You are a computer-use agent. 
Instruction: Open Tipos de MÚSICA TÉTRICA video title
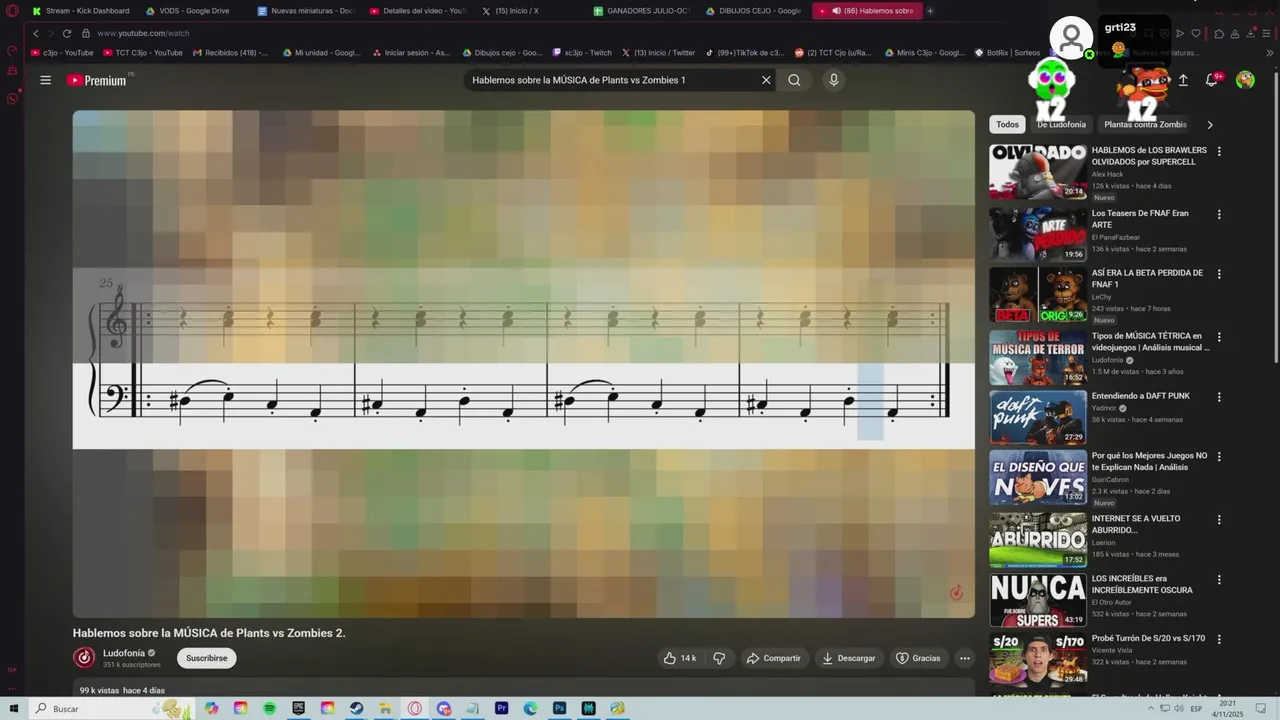click(1150, 342)
